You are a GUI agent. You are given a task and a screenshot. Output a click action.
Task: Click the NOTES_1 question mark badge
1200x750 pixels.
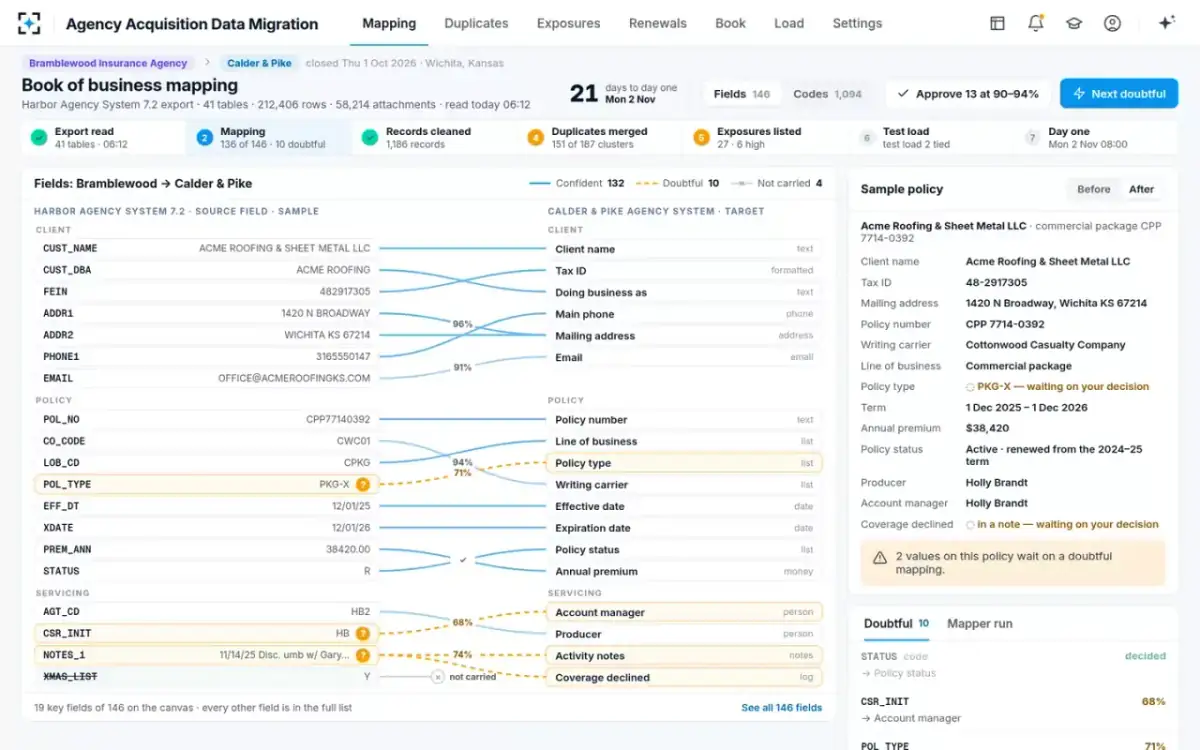(363, 655)
